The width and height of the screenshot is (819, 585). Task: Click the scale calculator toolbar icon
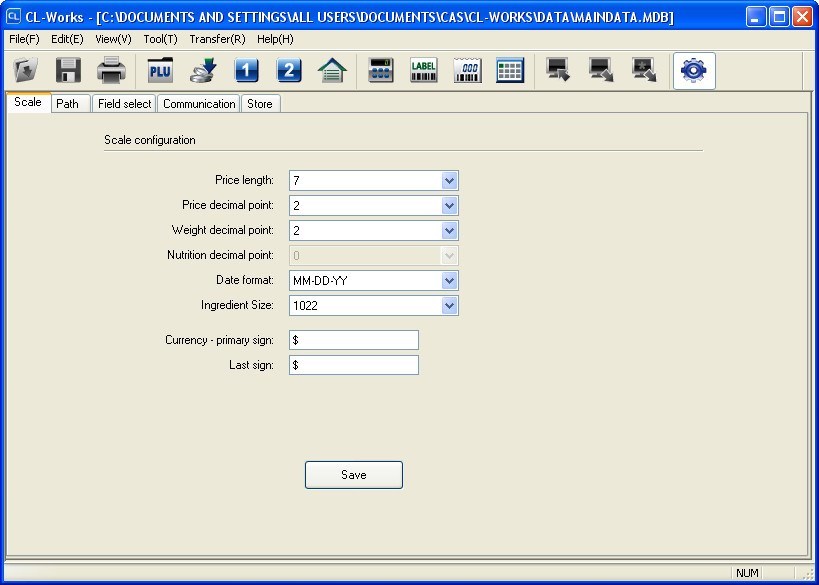[x=380, y=70]
